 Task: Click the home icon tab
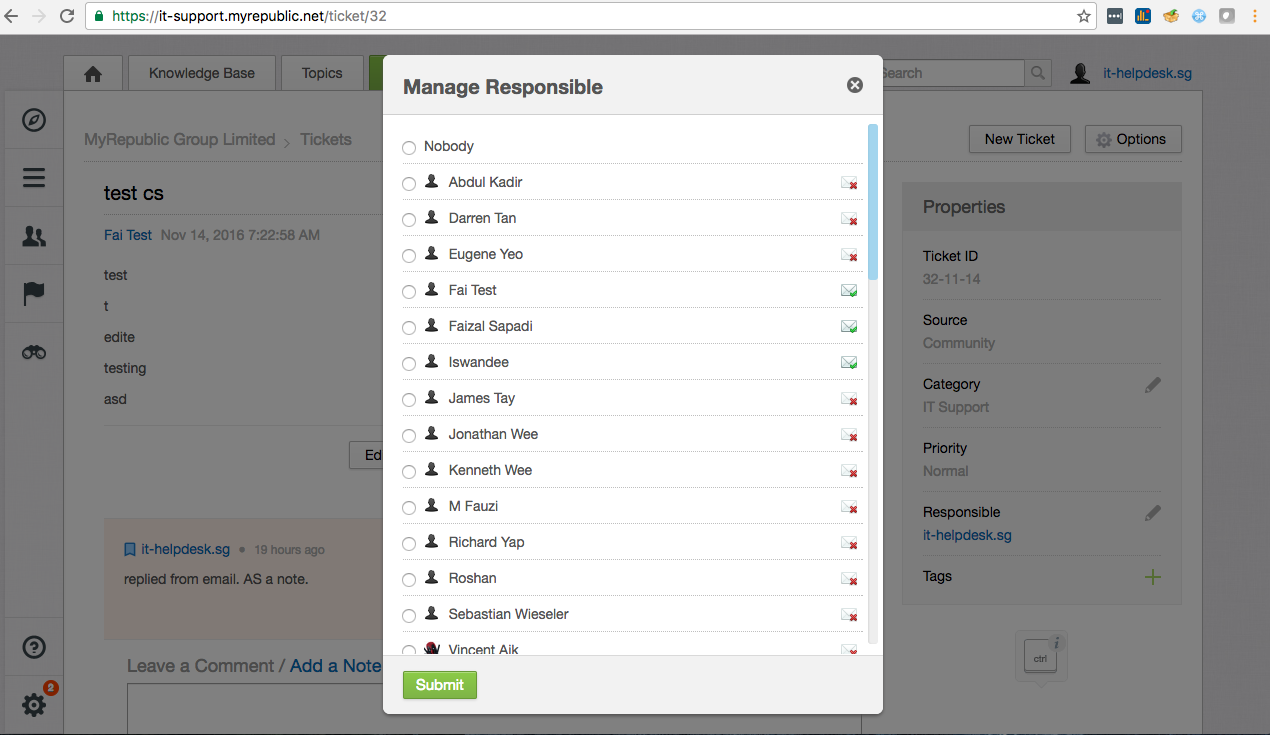(x=93, y=74)
